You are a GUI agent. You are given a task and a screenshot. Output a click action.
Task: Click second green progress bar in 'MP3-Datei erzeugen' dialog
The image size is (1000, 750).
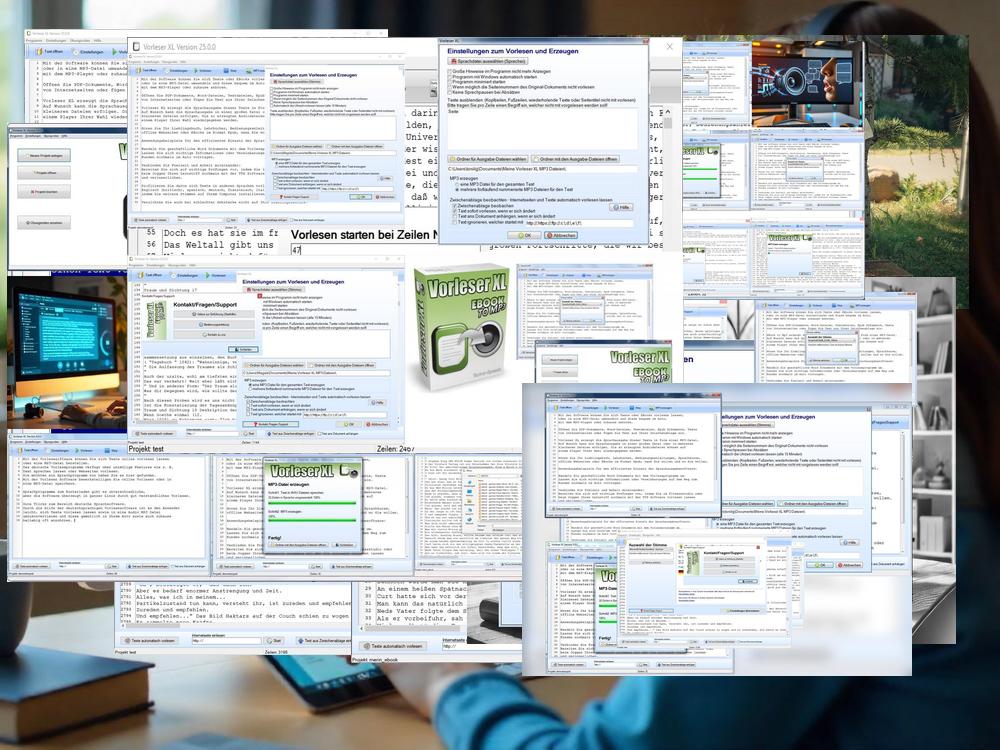(312, 520)
